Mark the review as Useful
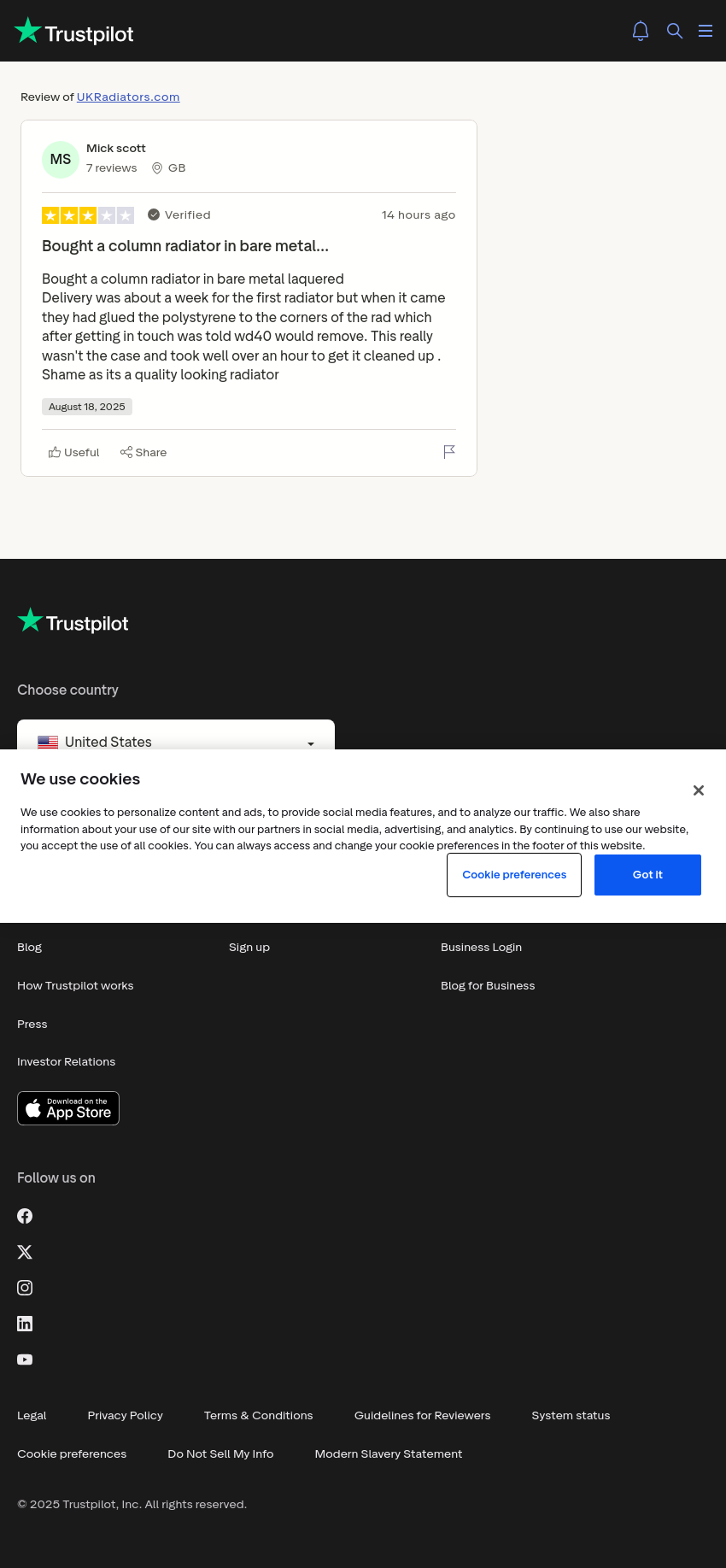Image resolution: width=726 pixels, height=1568 pixels. [74, 453]
